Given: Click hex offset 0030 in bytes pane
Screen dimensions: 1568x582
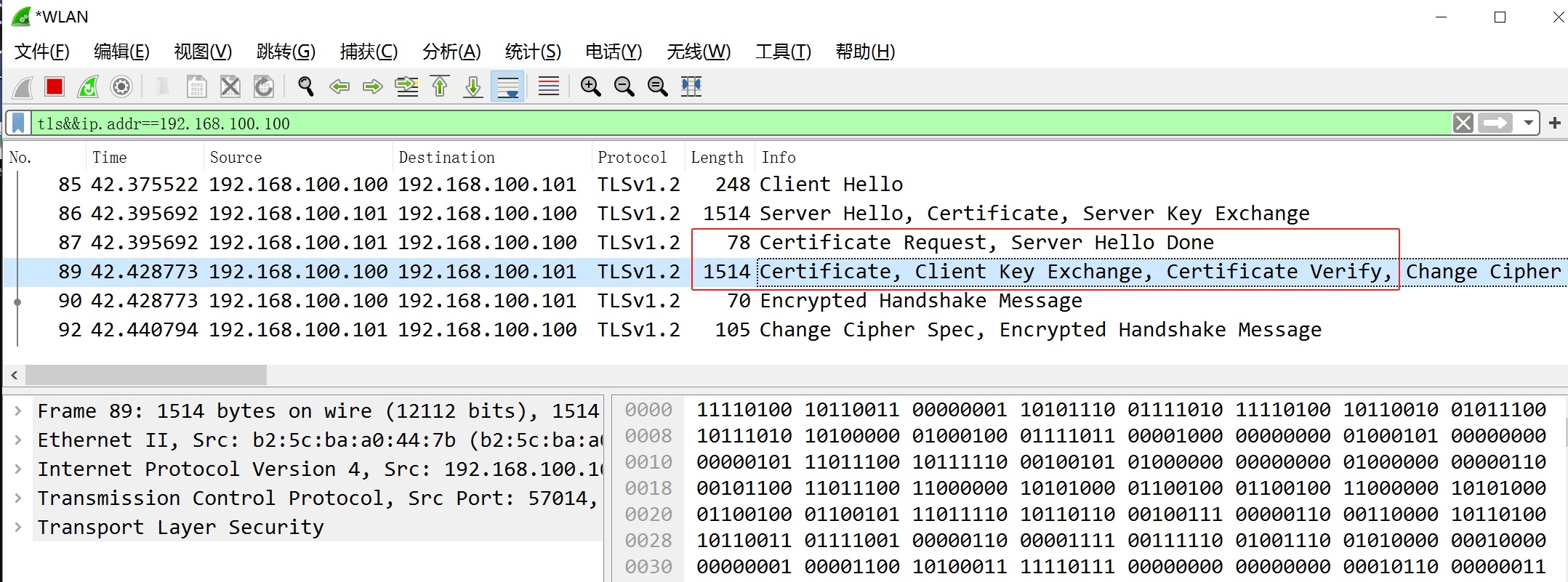Looking at the screenshot, I should point(648,567).
